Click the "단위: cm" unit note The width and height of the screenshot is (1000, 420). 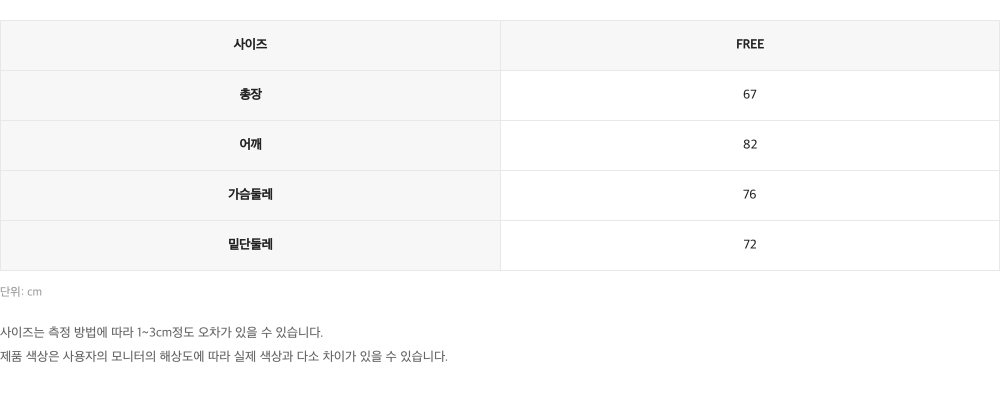pyautogui.click(x=21, y=292)
